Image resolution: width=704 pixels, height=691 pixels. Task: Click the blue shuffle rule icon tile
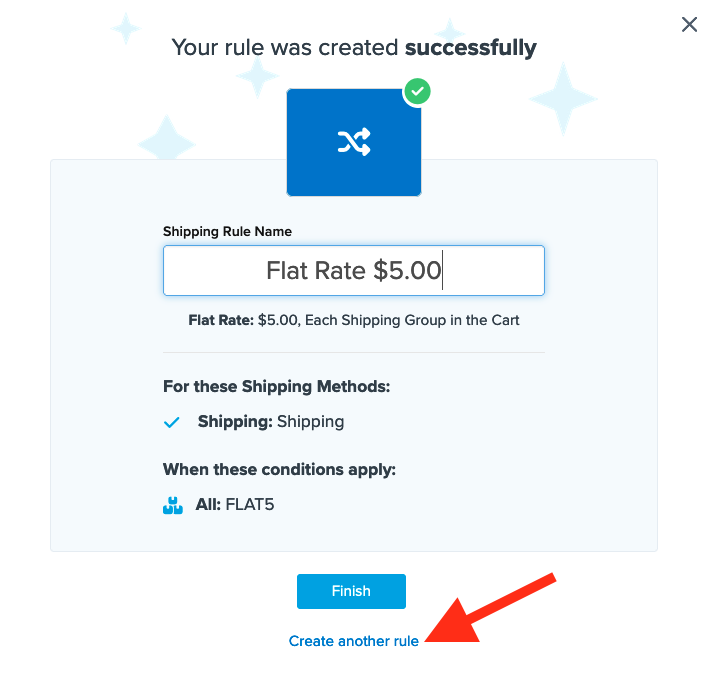pyautogui.click(x=353, y=143)
